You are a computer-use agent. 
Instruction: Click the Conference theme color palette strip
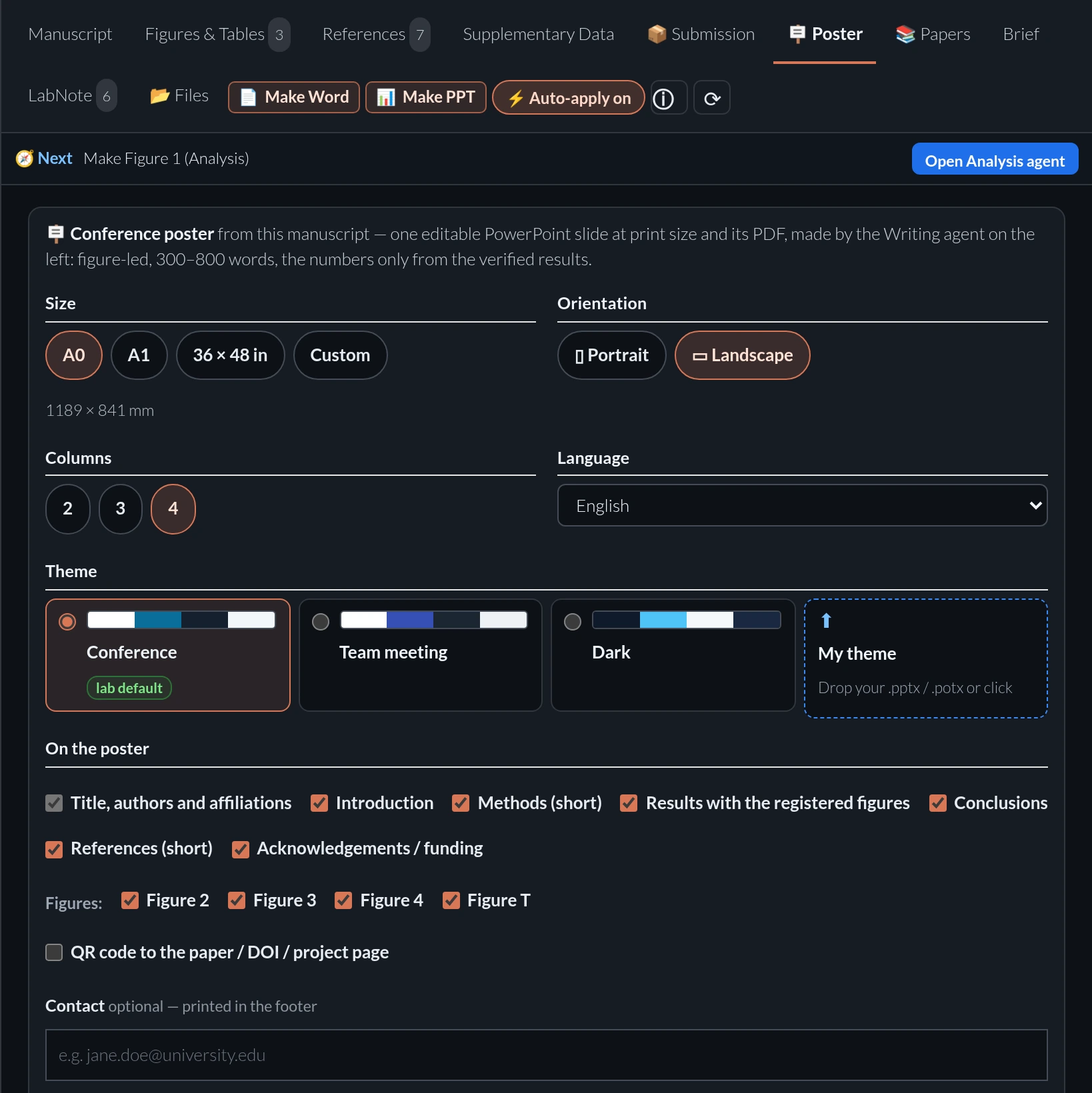coord(181,620)
